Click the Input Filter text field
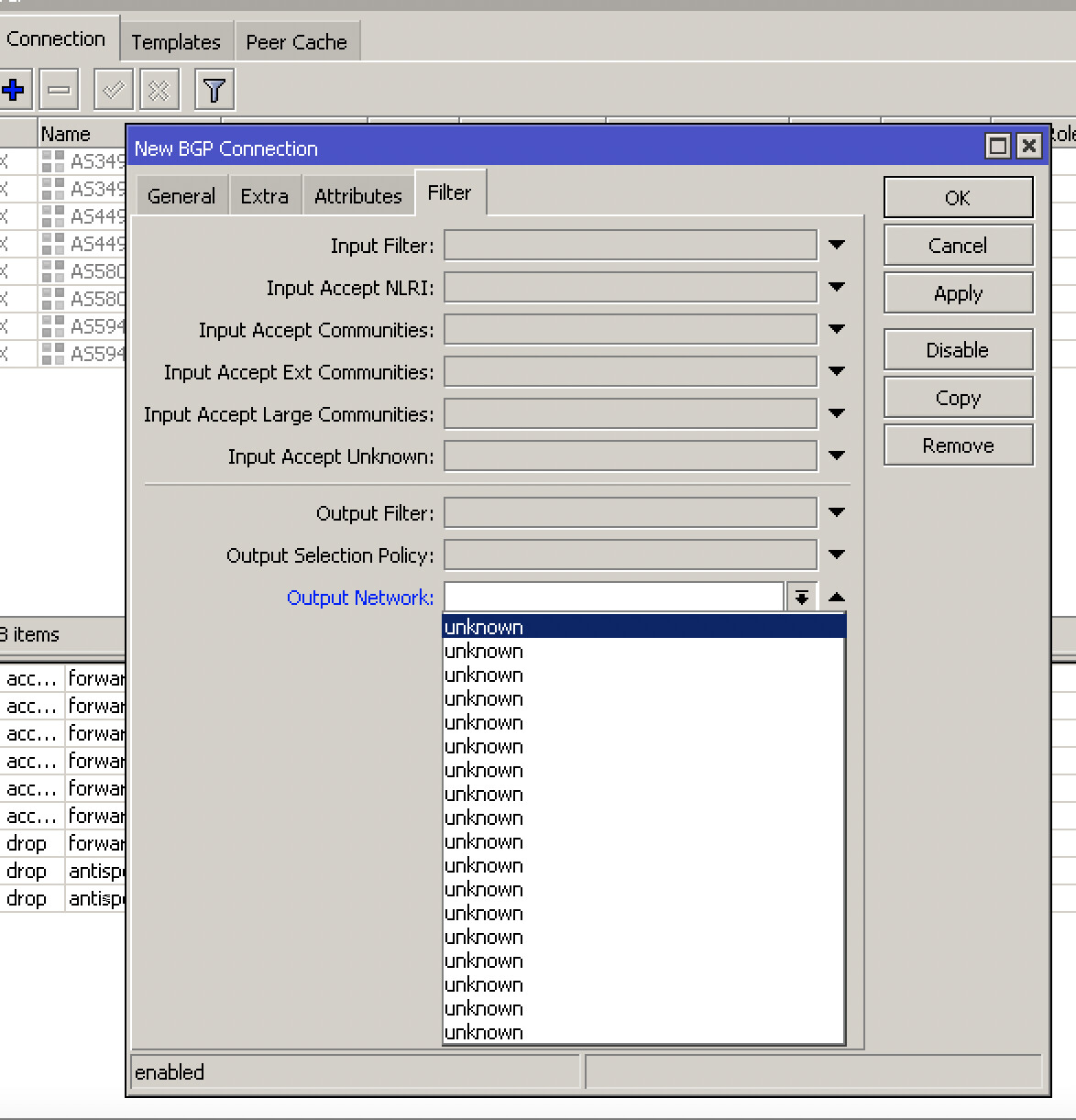The width and height of the screenshot is (1076, 1120). click(631, 246)
